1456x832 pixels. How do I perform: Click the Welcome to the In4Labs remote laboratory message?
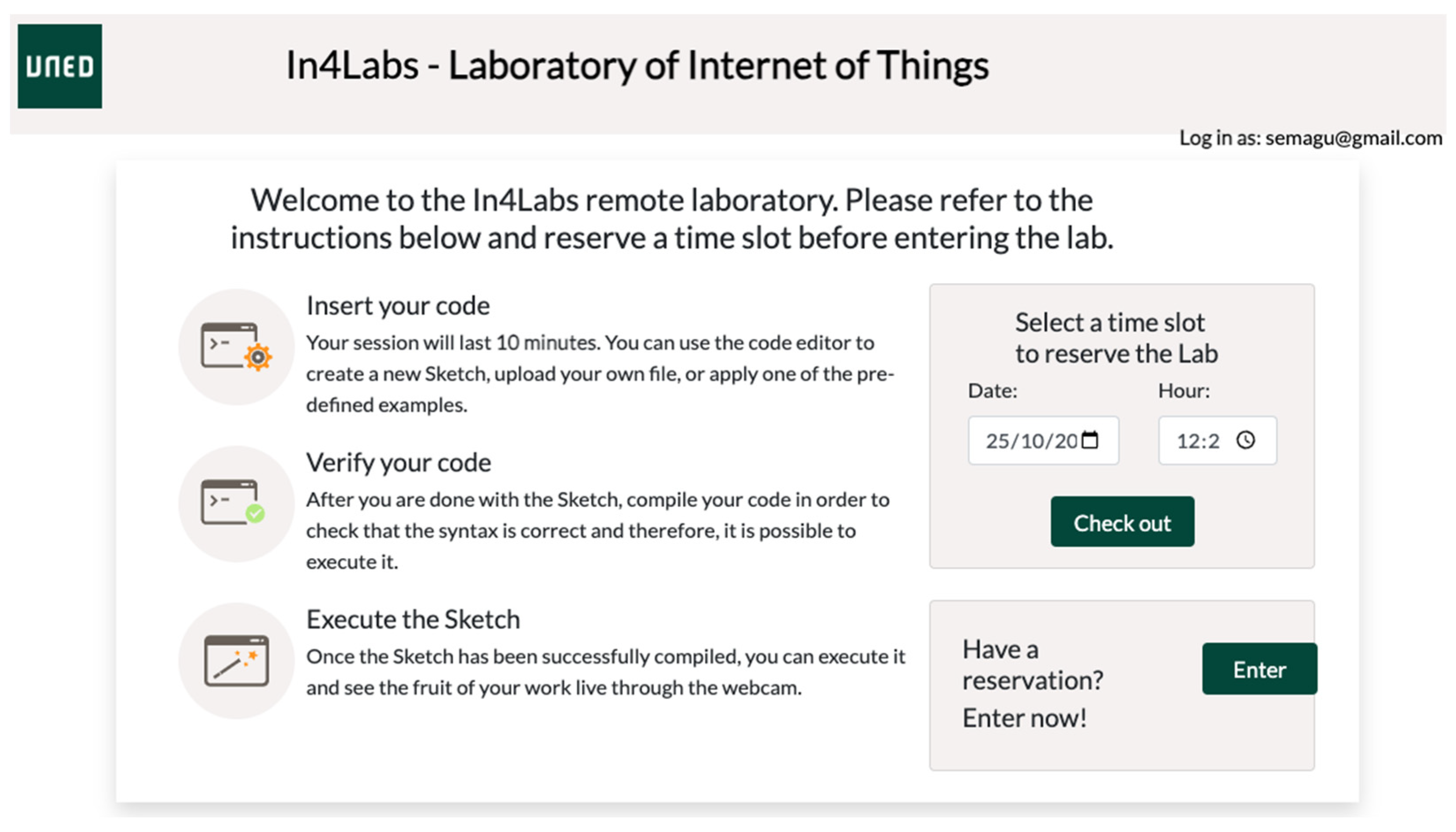[x=672, y=219]
